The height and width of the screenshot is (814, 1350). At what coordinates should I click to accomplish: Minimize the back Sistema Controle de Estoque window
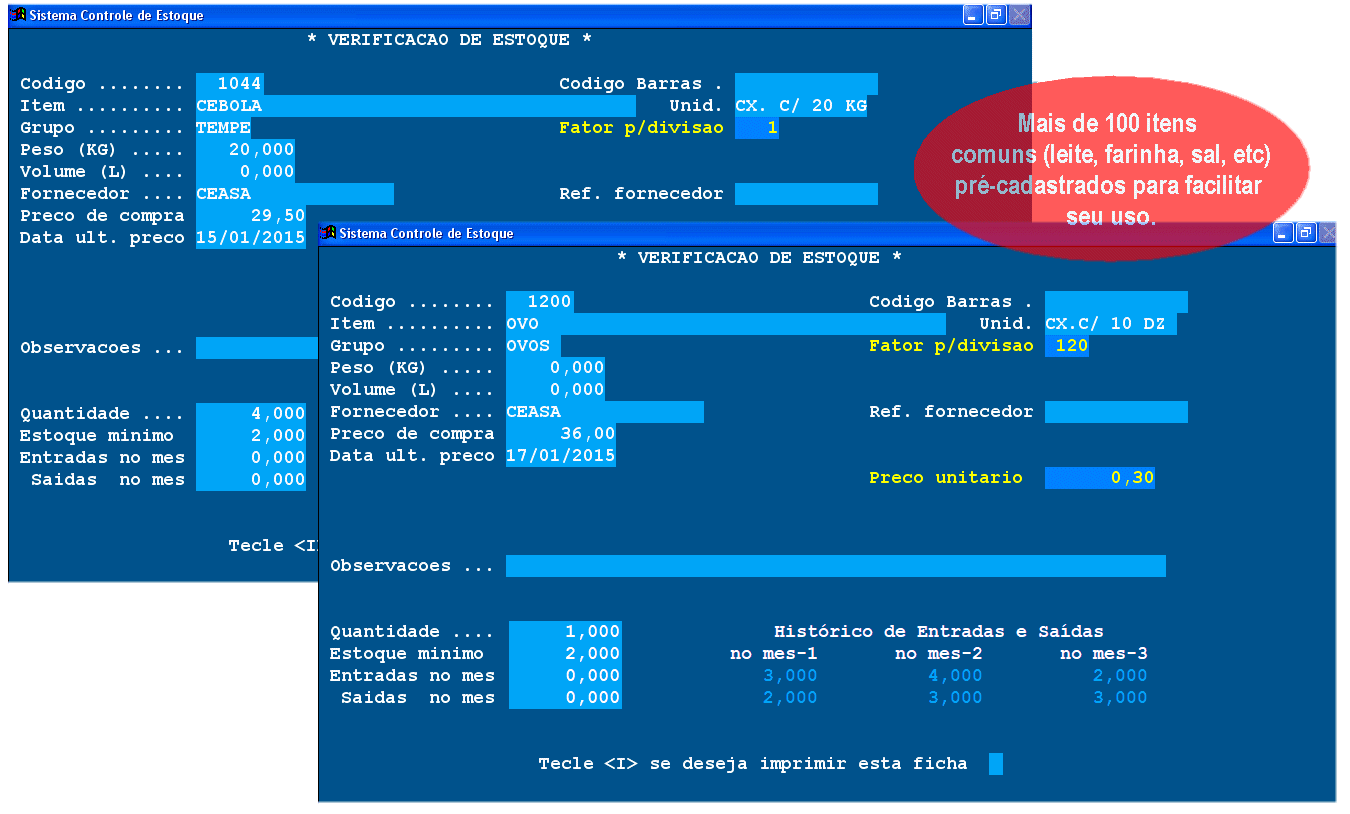coord(973,15)
